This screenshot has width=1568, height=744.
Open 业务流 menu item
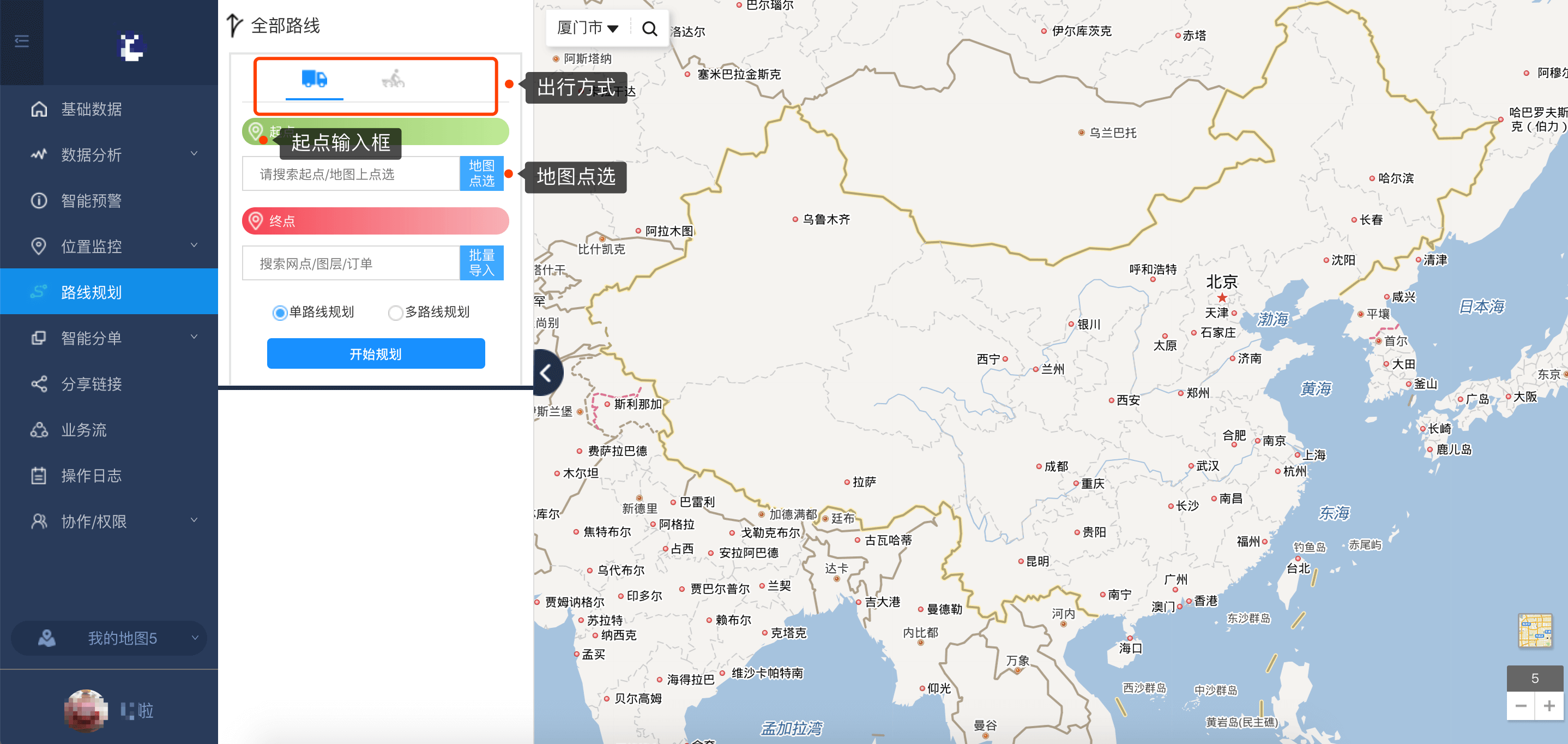[x=109, y=429]
